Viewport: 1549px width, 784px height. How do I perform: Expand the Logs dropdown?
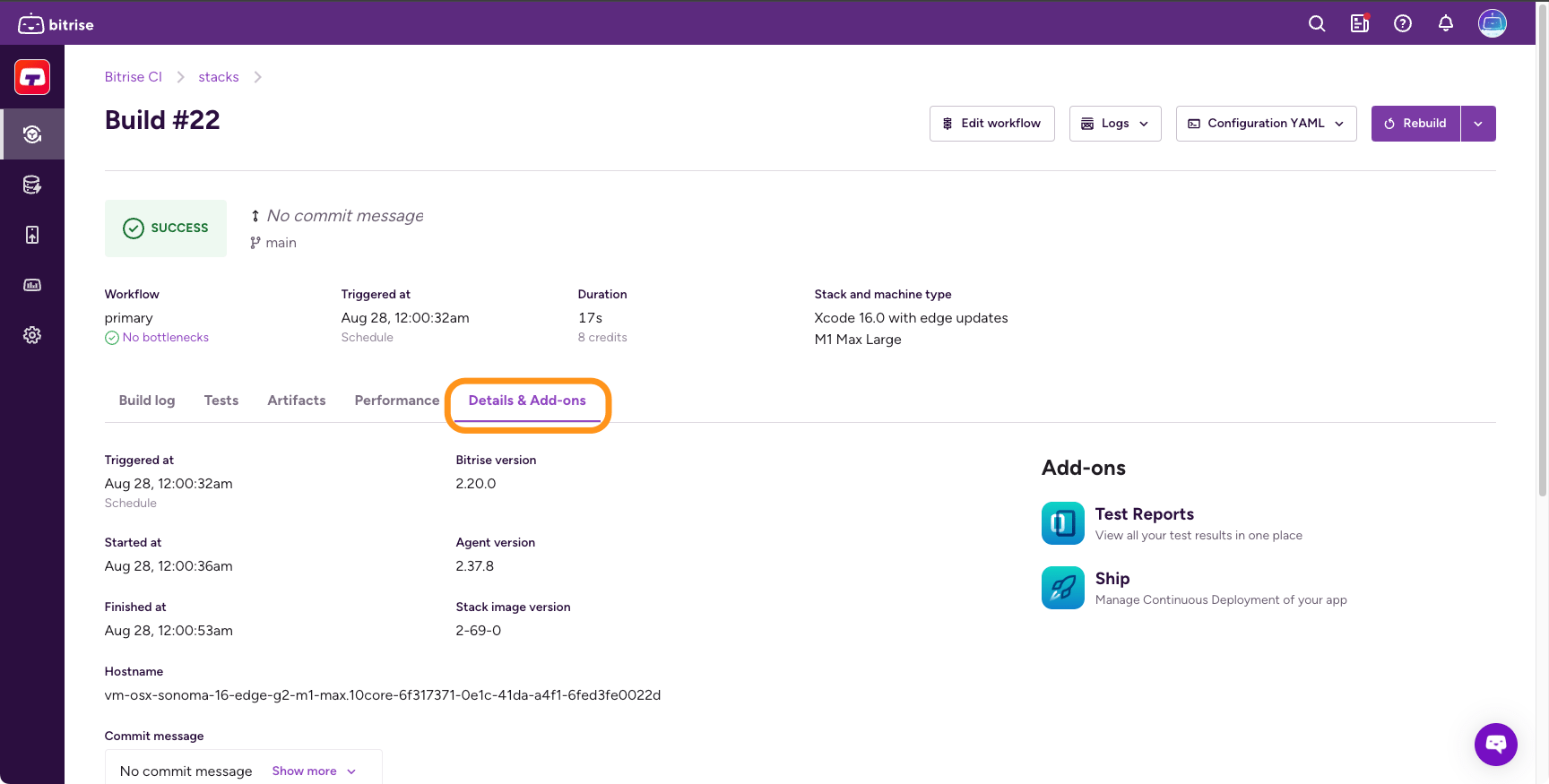tap(1114, 124)
